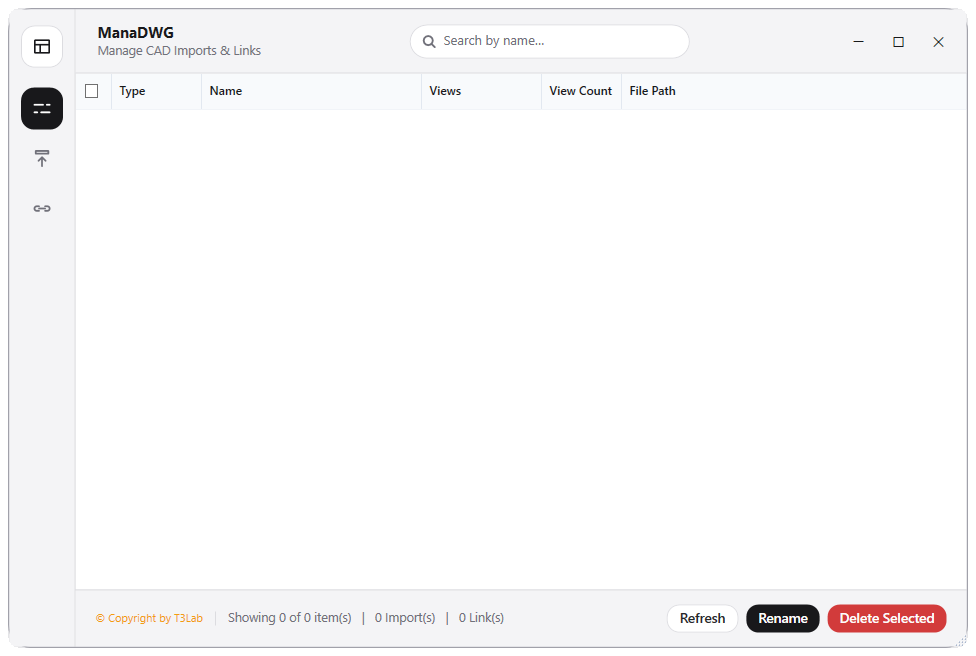This screenshot has height=656, width=976.
Task: Click the '0 Link(s)' status text
Action: coord(481,617)
